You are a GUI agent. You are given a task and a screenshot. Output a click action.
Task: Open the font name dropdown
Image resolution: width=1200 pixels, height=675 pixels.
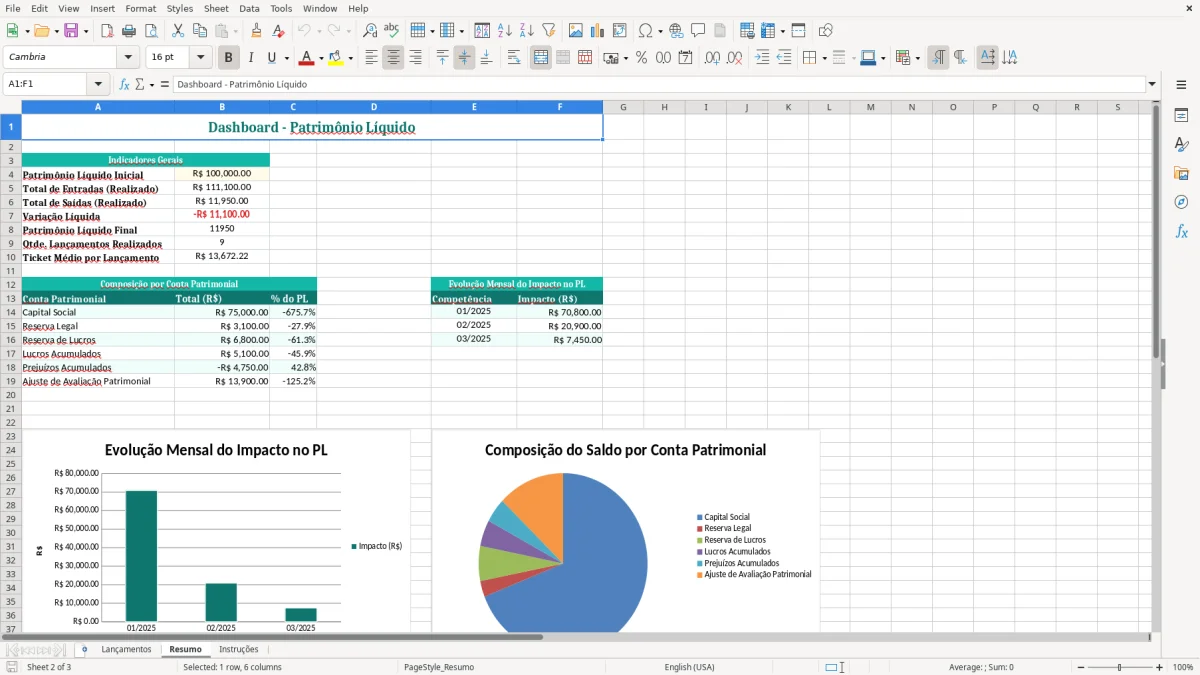(128, 57)
